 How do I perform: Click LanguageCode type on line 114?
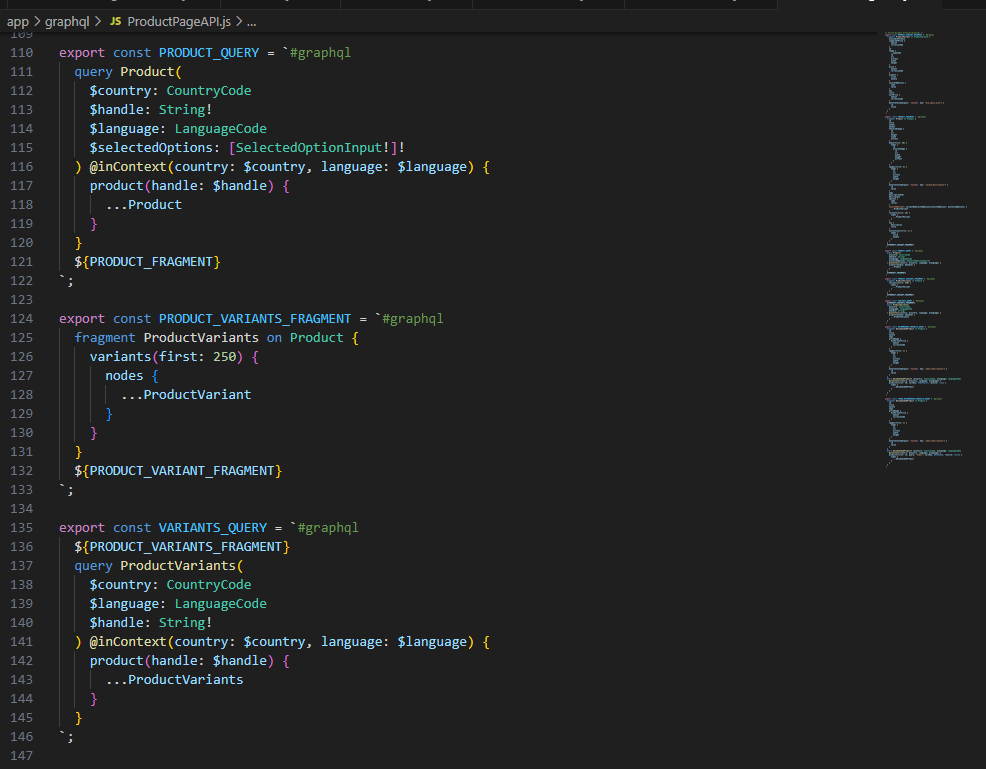[x=220, y=129]
